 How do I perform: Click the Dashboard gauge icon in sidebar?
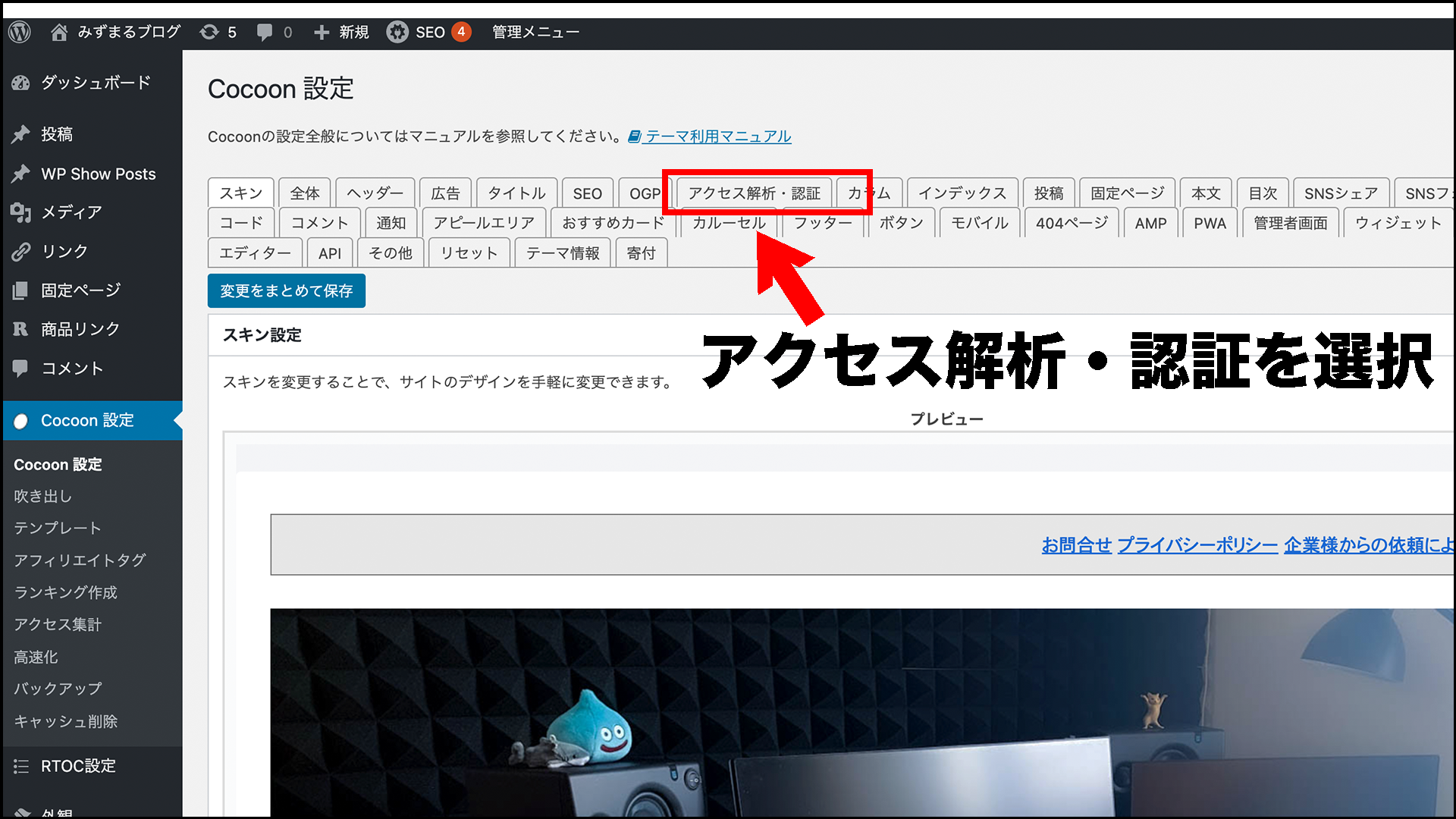[x=21, y=83]
